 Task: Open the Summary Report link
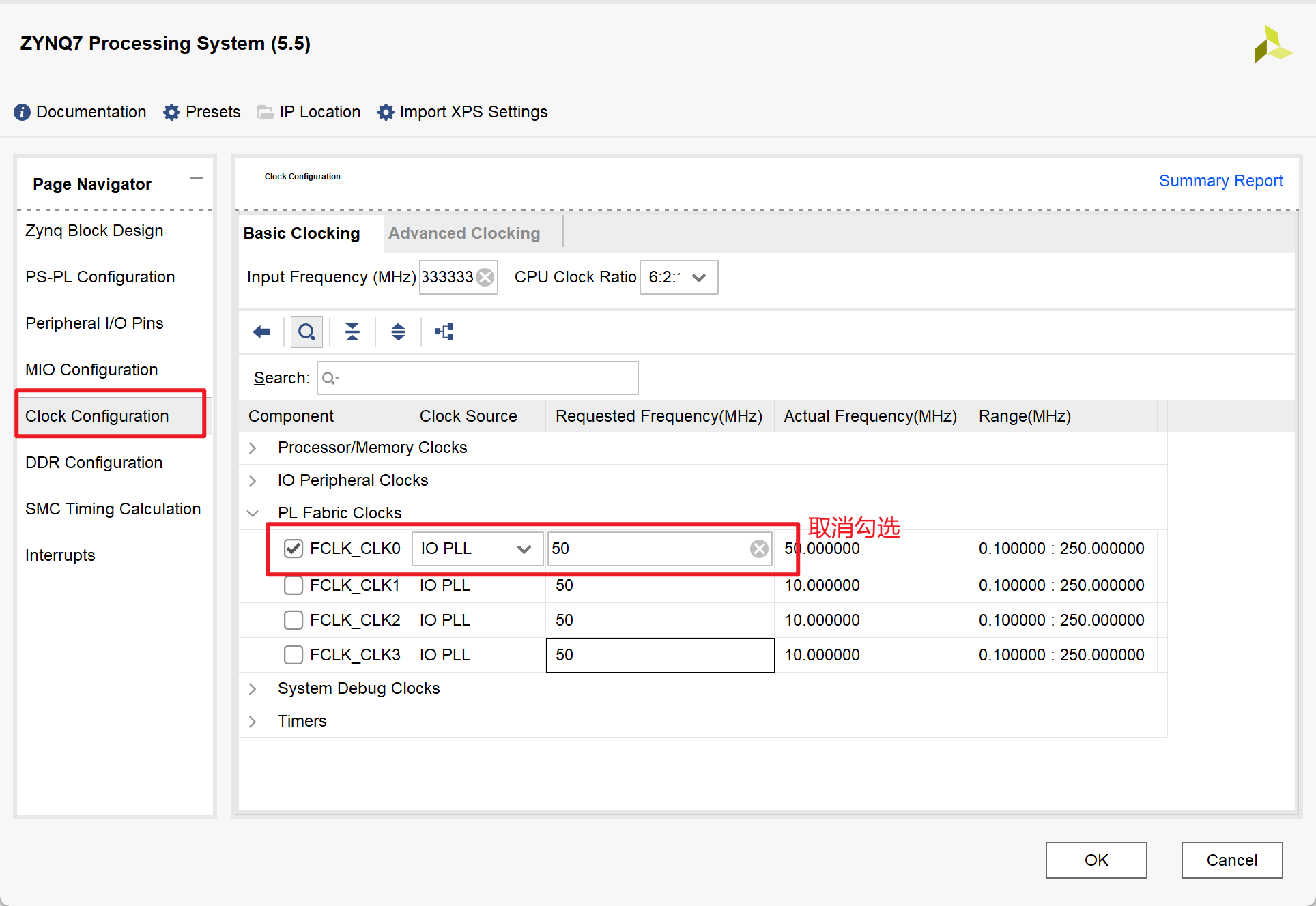point(1221,181)
